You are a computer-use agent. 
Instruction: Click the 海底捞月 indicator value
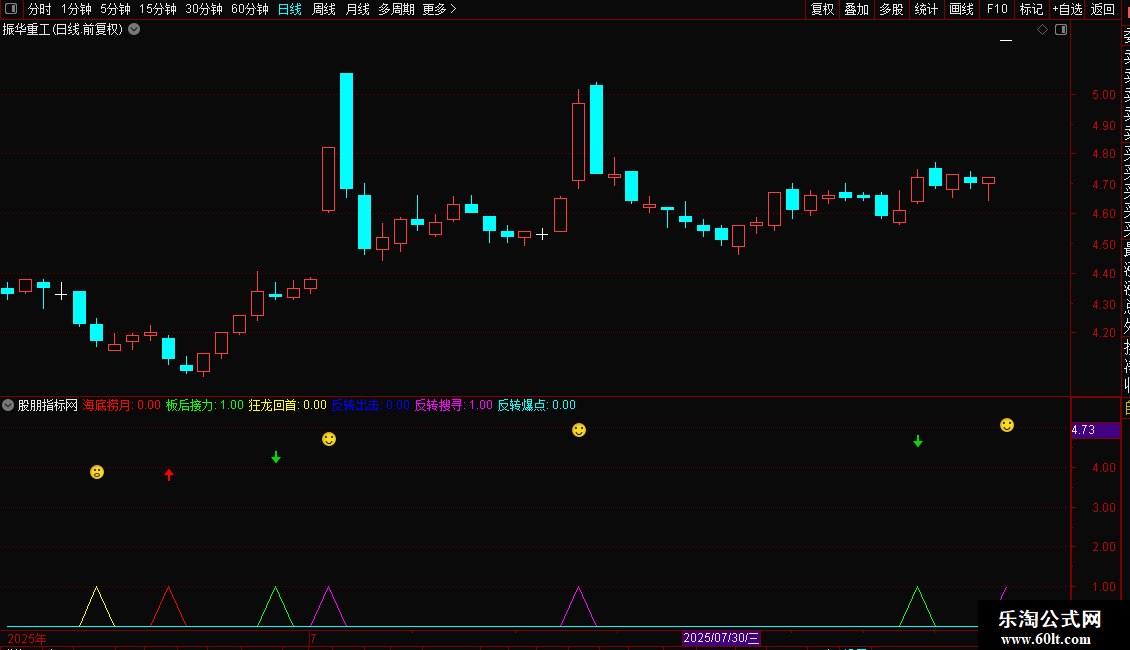click(x=121, y=405)
